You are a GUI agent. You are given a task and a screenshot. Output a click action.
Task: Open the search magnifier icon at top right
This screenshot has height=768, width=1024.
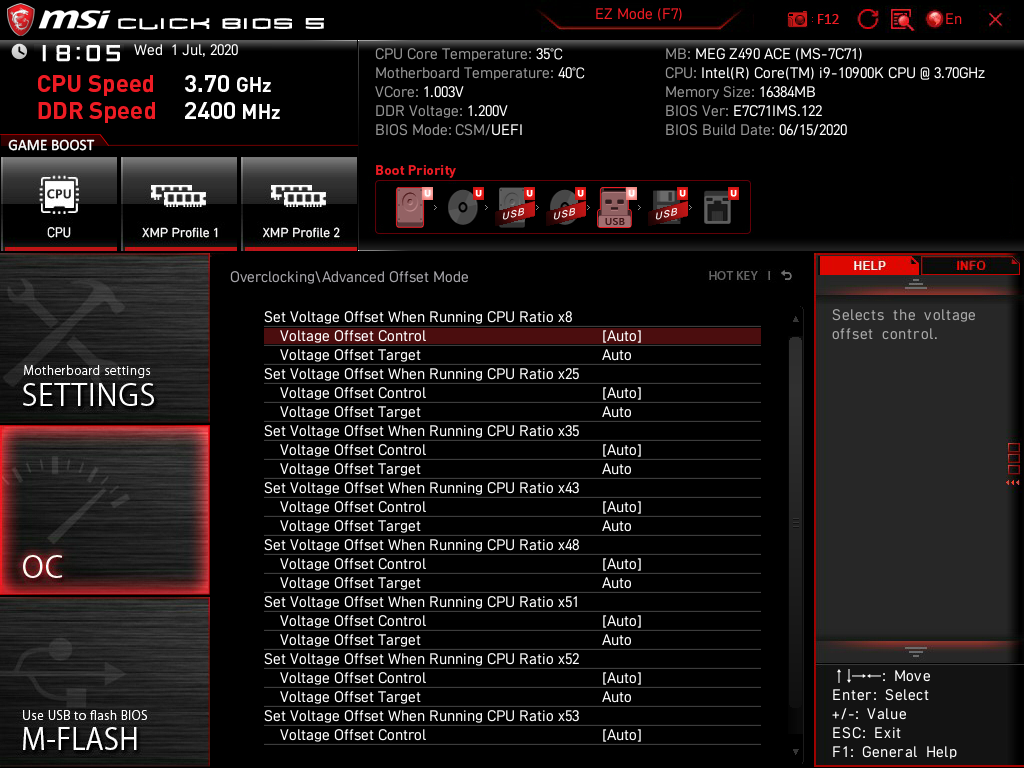pos(902,19)
